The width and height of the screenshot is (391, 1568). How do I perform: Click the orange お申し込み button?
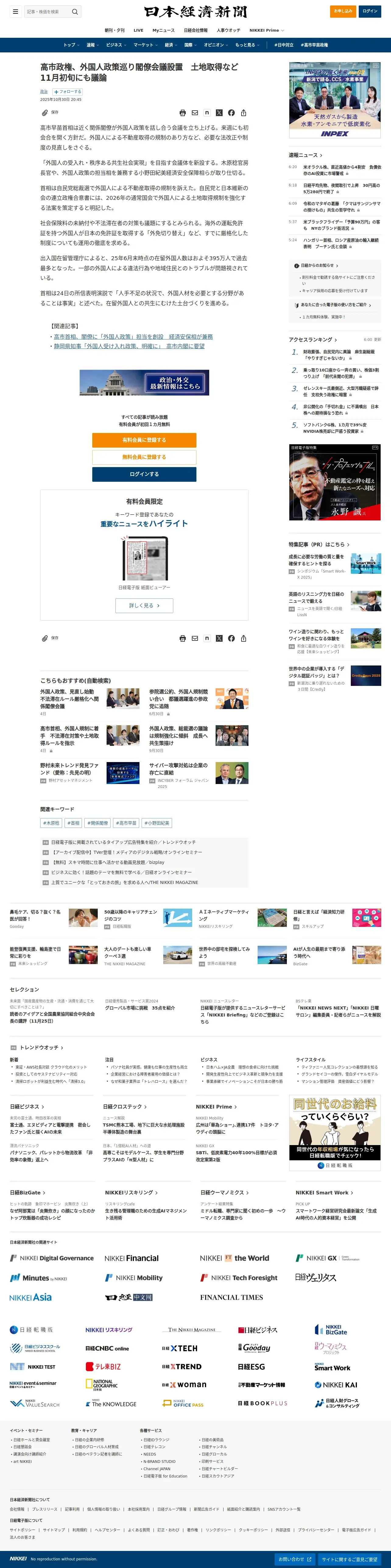coord(343,12)
